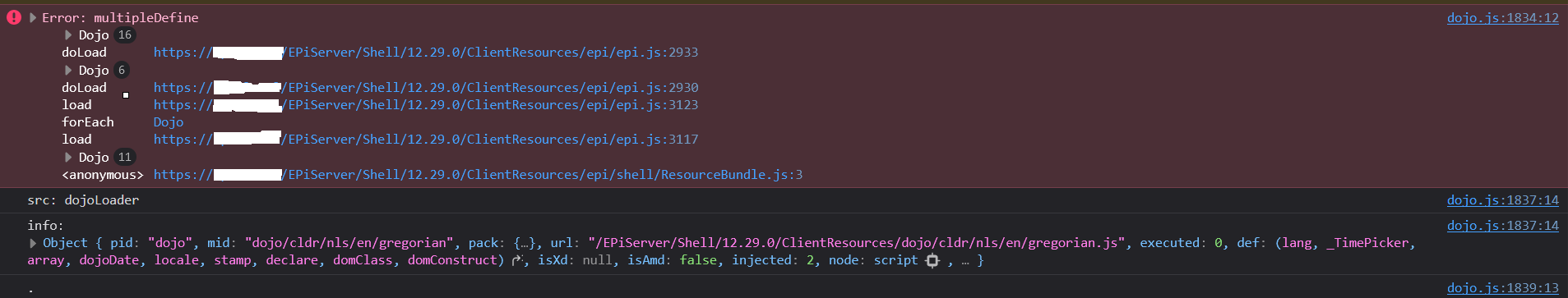Expand the logged Object details
Image resolution: width=1568 pixels, height=298 pixels.
(33, 243)
